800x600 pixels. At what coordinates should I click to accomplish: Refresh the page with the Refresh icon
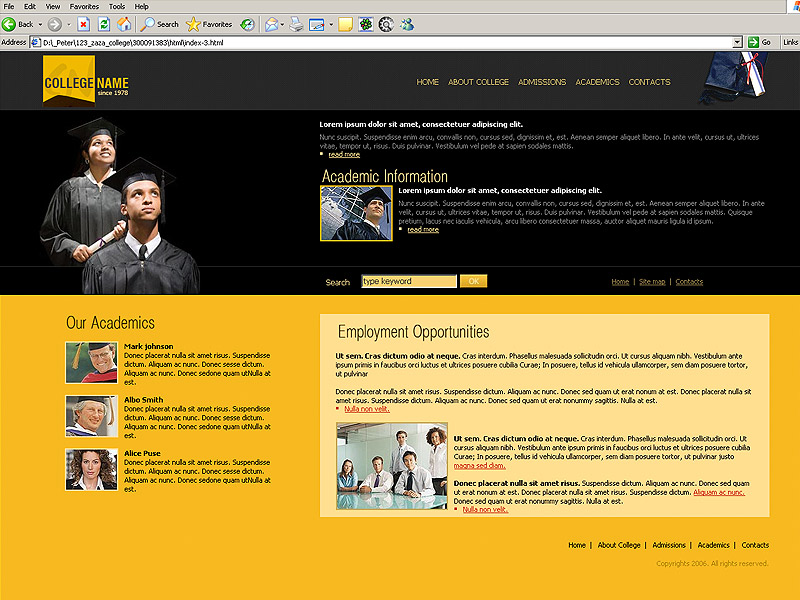click(103, 23)
